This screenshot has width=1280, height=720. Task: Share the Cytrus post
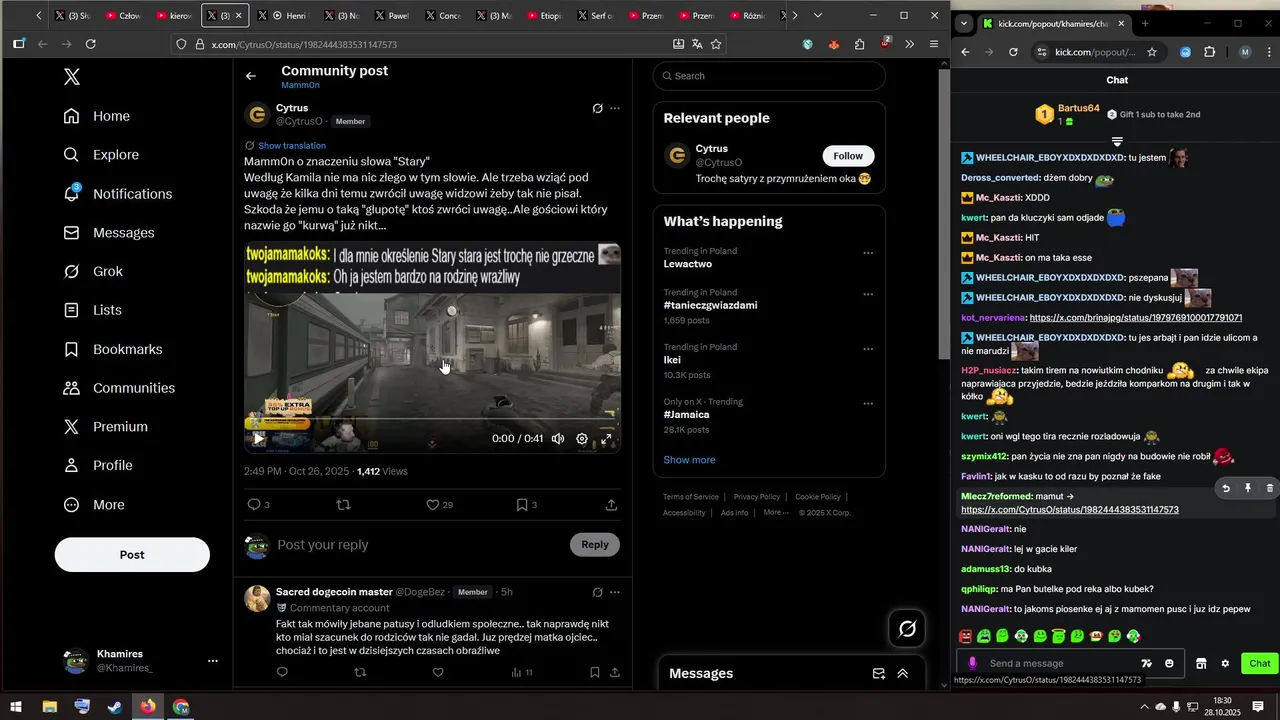pyautogui.click(x=611, y=505)
